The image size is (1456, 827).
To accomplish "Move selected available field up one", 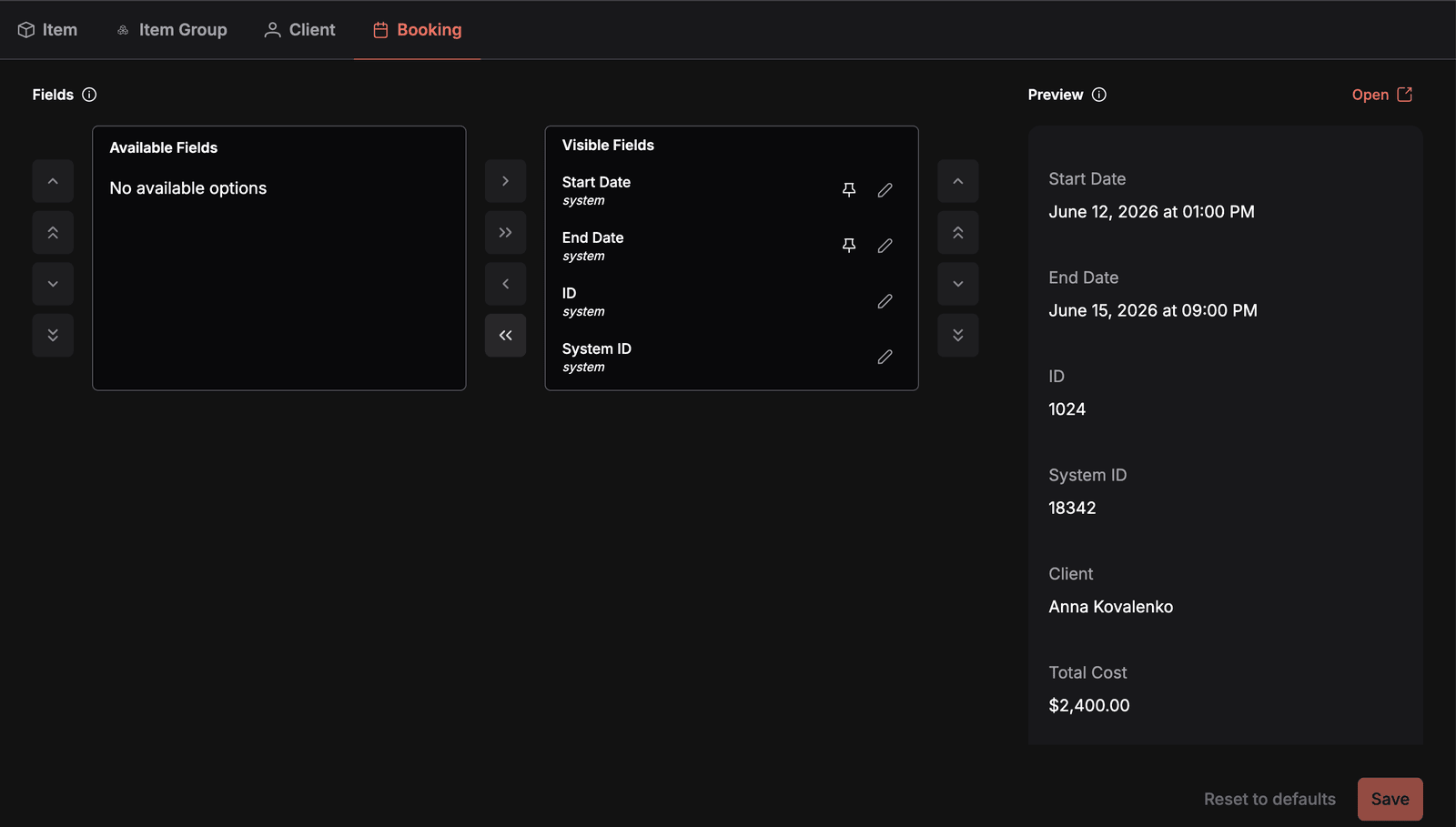I will 53,181.
